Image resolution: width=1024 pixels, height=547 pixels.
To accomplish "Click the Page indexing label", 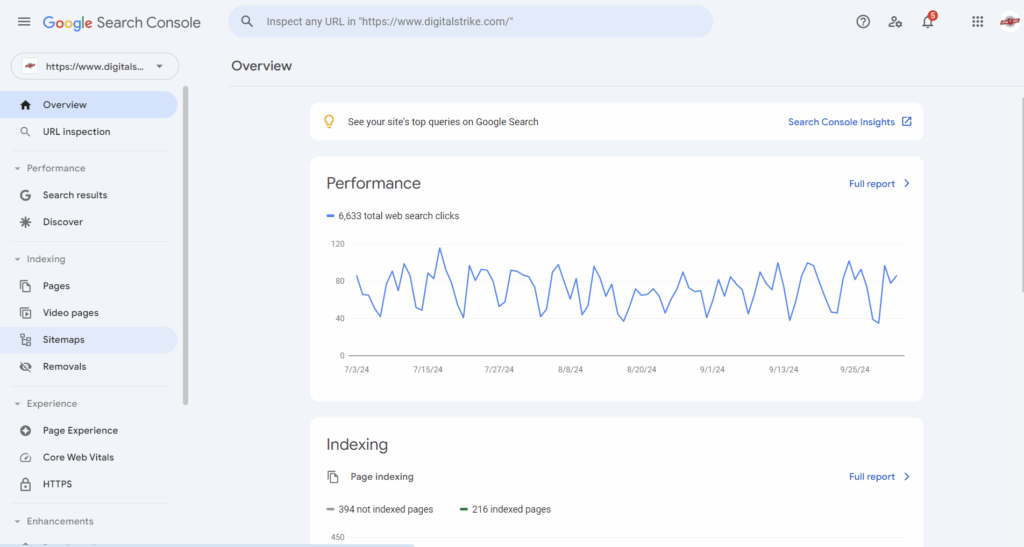I will coord(382,477).
